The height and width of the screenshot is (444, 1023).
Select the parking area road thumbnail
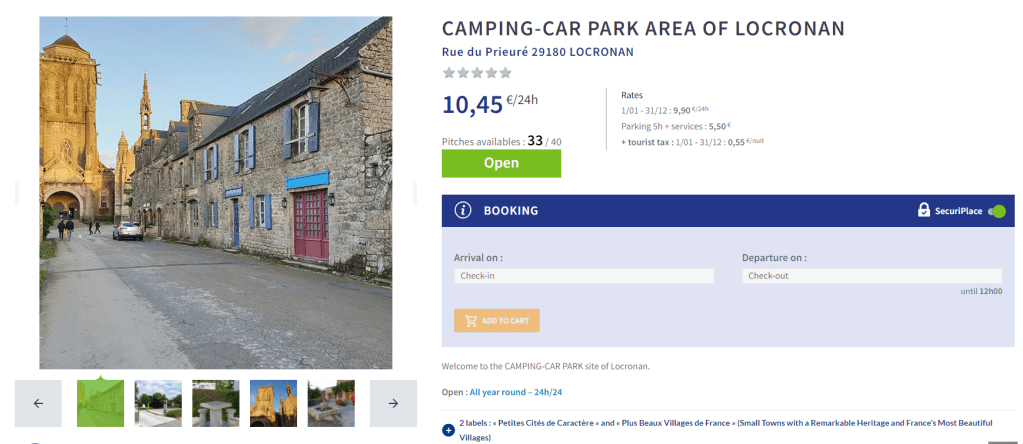click(x=158, y=403)
